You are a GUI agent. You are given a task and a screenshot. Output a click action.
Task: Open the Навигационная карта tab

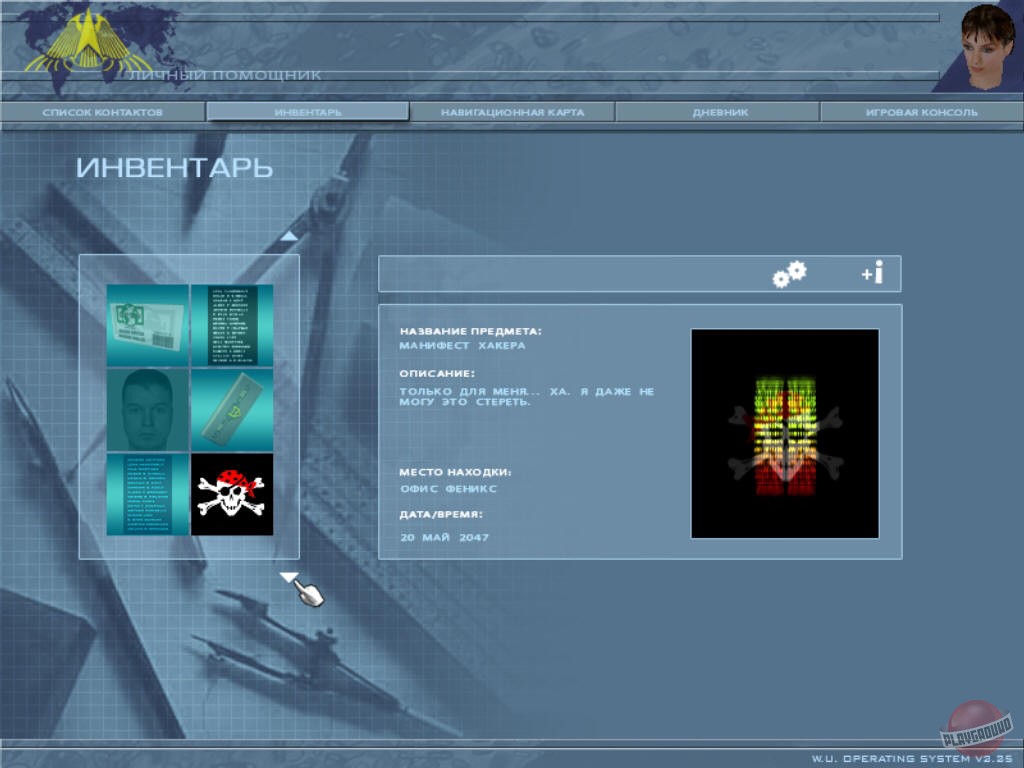pos(512,112)
